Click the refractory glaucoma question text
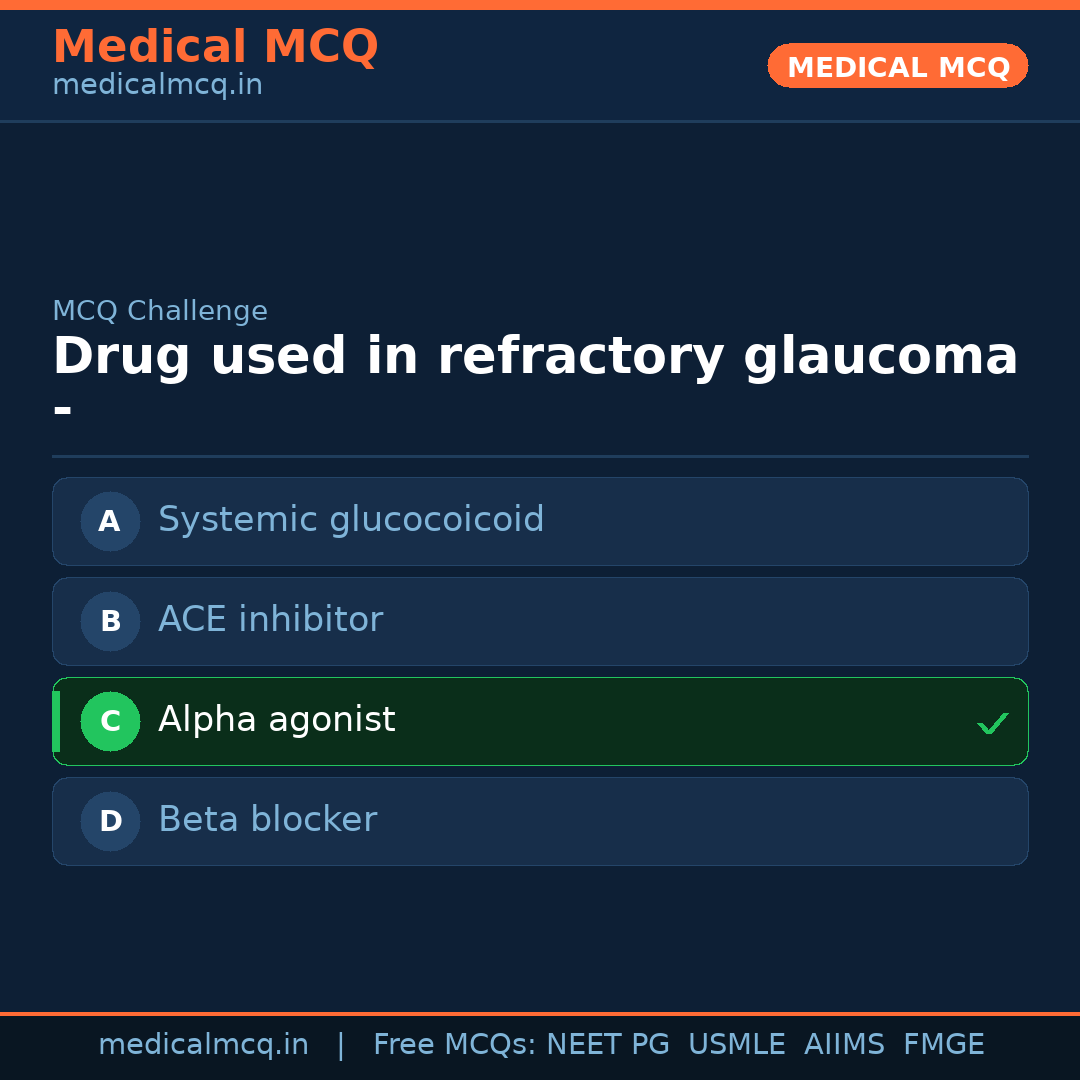This screenshot has height=1080, width=1080. coord(535,357)
